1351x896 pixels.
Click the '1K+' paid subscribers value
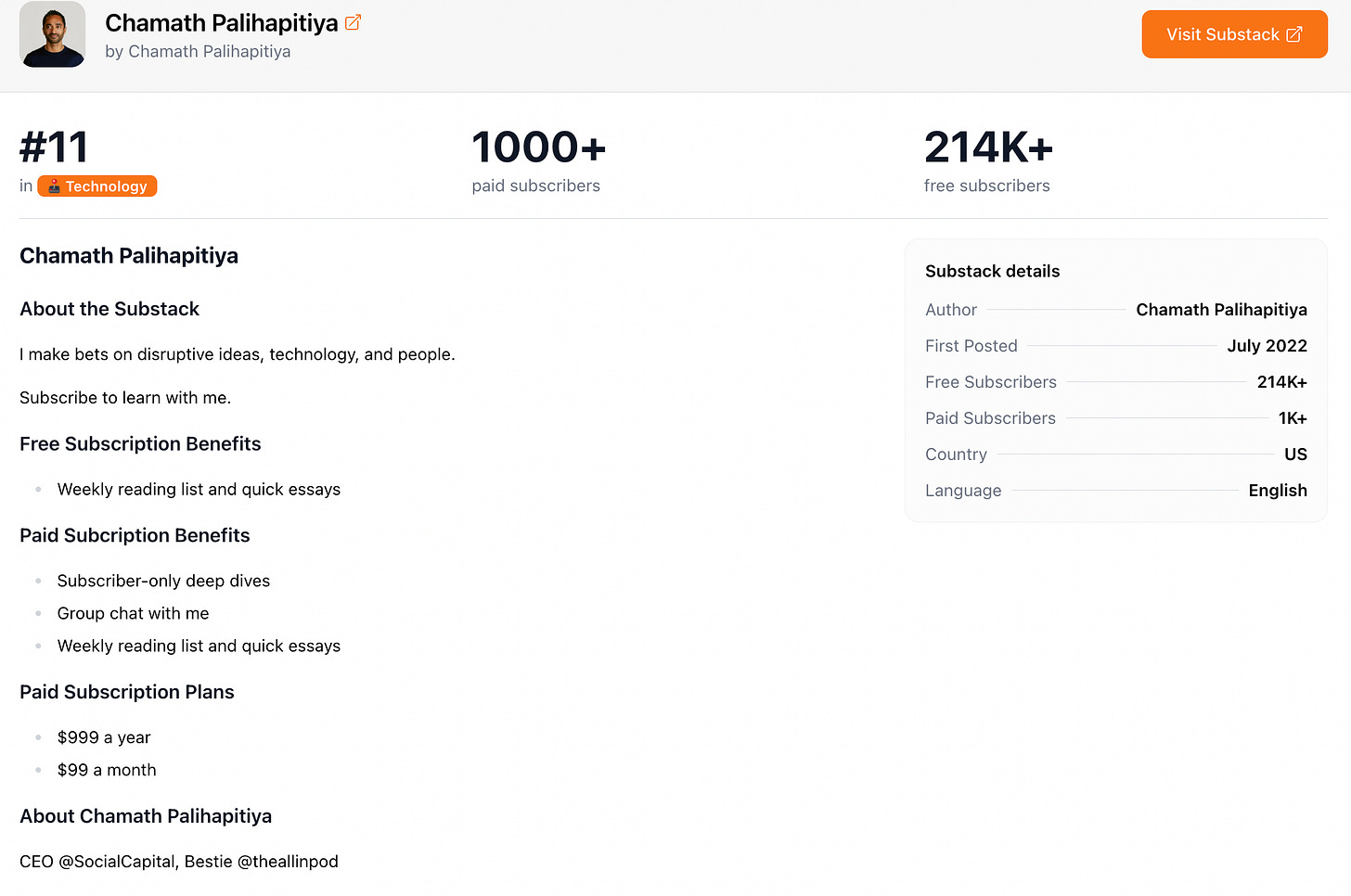point(1293,418)
